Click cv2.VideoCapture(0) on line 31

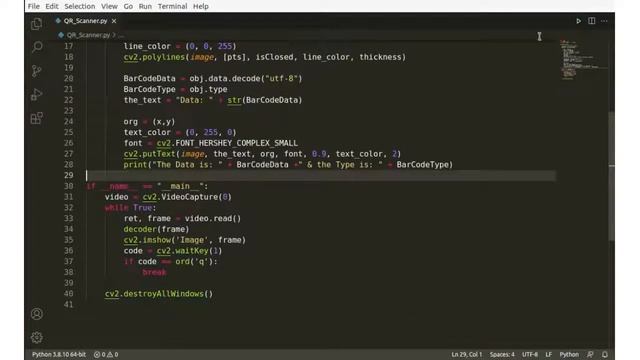pos(187,197)
